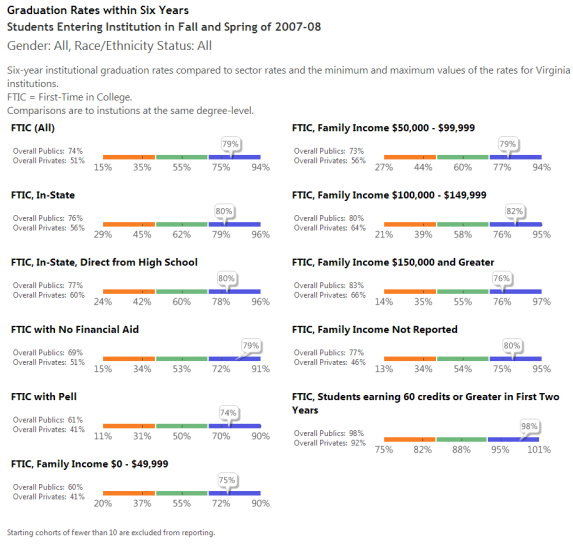573x548 pixels.
Task: Click the orange segment in FTIC, In-State bar
Action: 129,224
